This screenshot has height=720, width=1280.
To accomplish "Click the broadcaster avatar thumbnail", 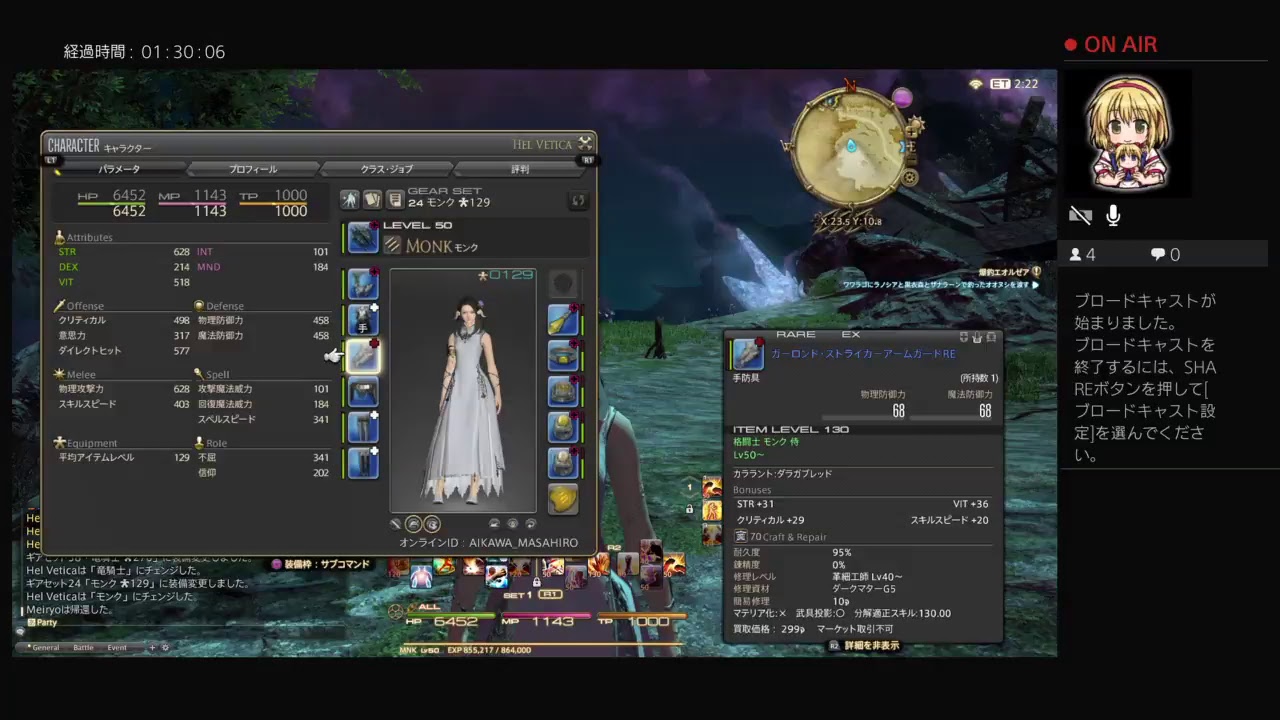I will [x=1128, y=133].
